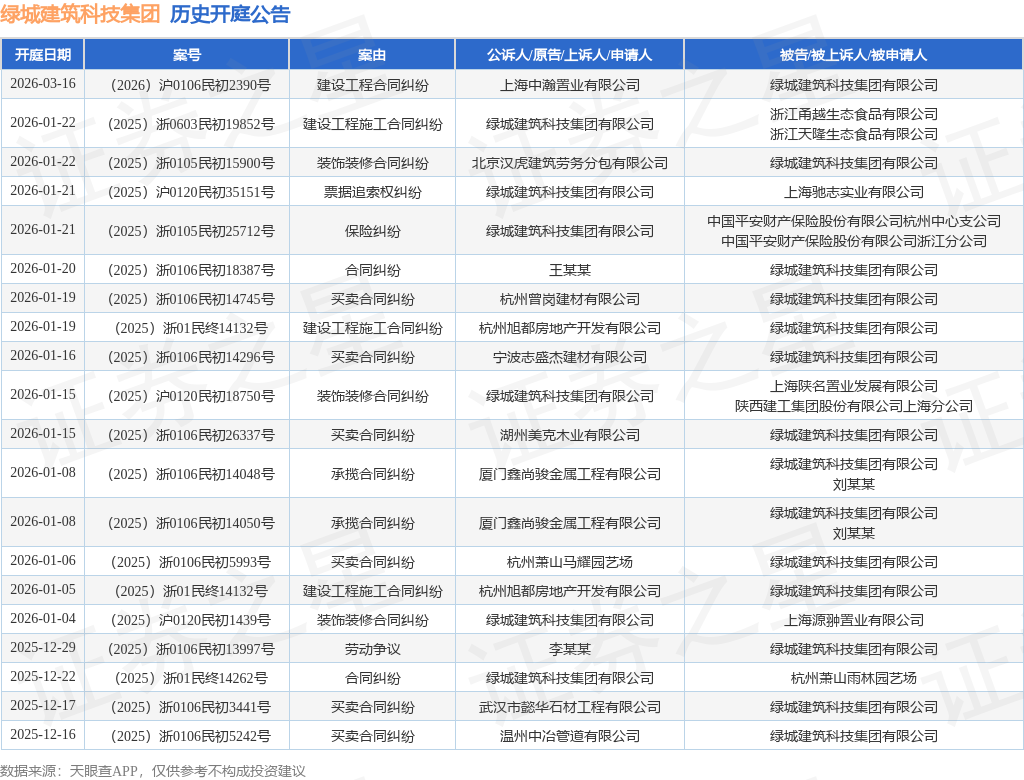This screenshot has height=780, width=1024.
Task: Select the 公诉人/原告/上诉人/申请人 column header
Action: pos(569,55)
